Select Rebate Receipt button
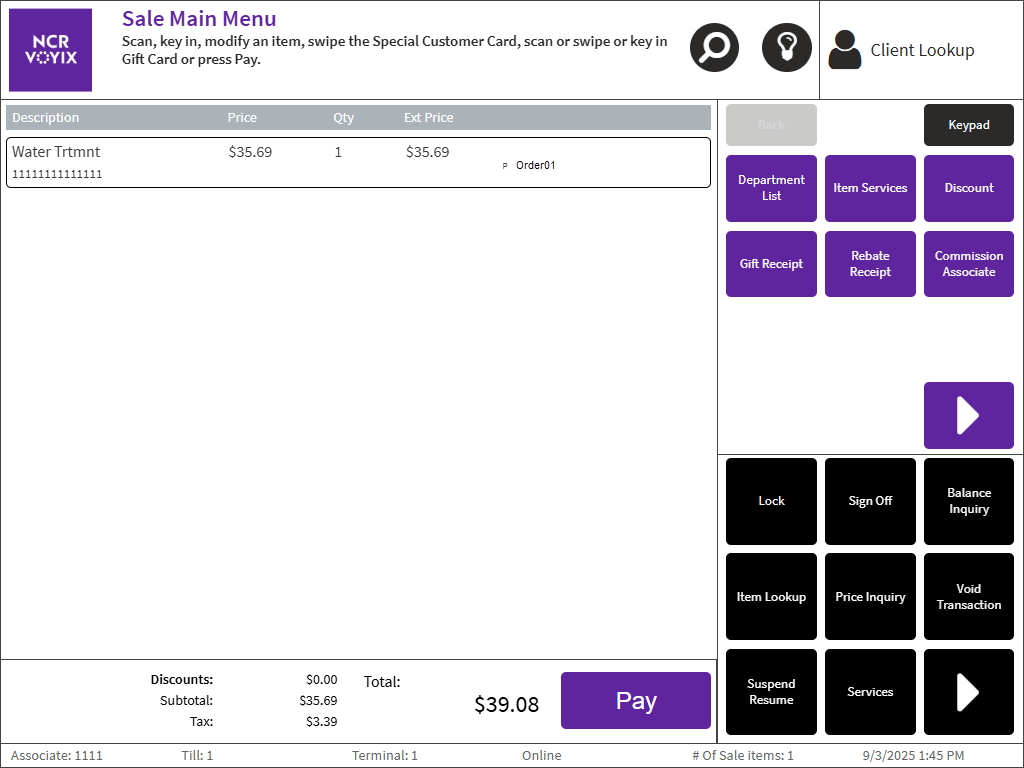 (870, 264)
